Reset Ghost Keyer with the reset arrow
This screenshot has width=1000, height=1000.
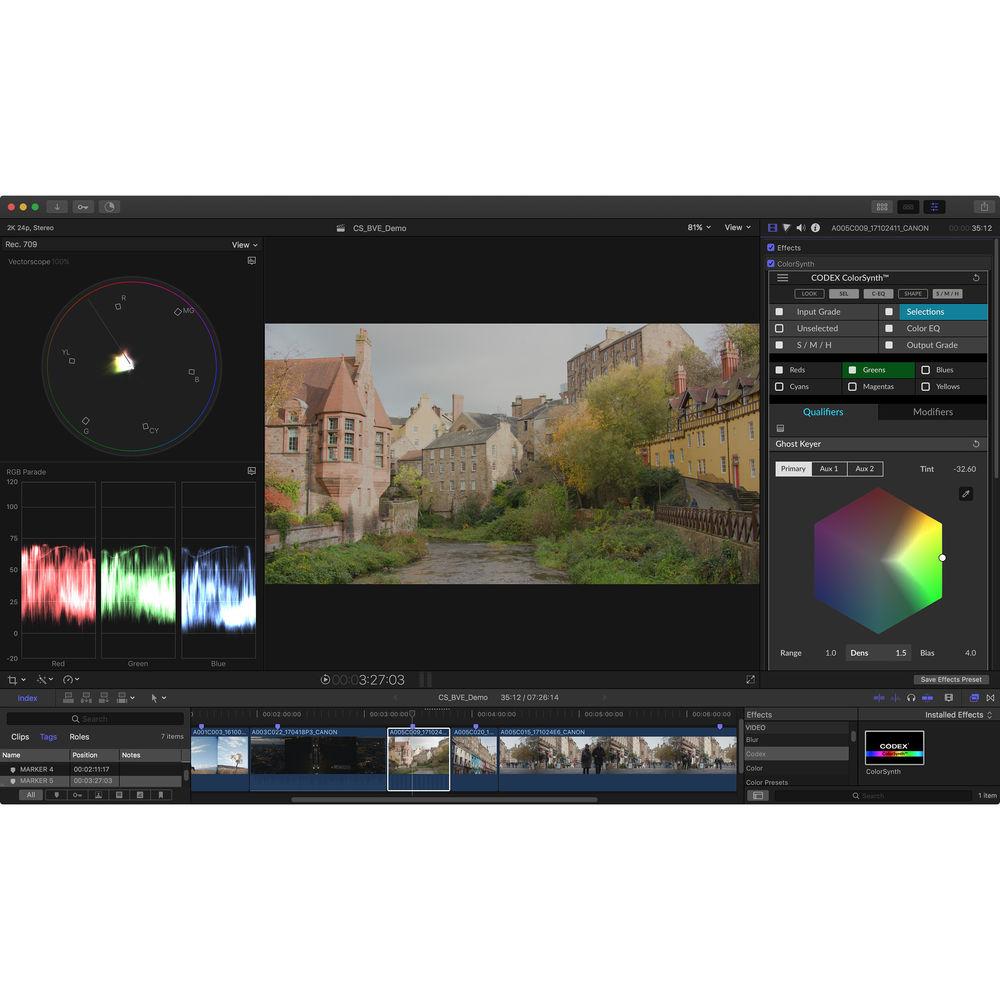pos(976,444)
